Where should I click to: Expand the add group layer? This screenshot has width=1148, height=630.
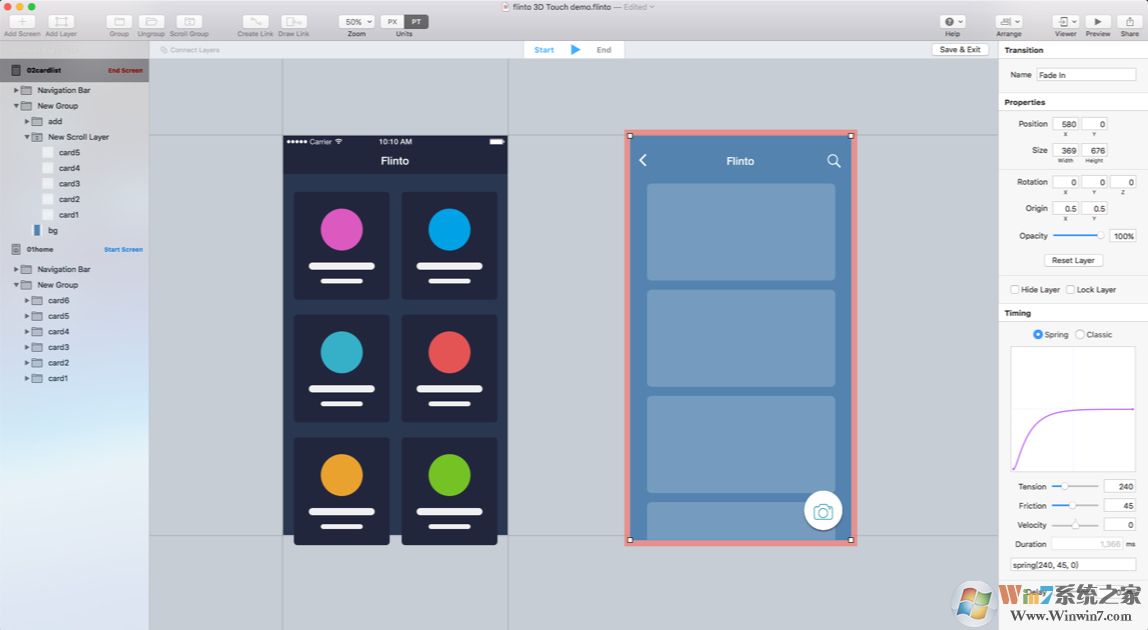pos(27,122)
